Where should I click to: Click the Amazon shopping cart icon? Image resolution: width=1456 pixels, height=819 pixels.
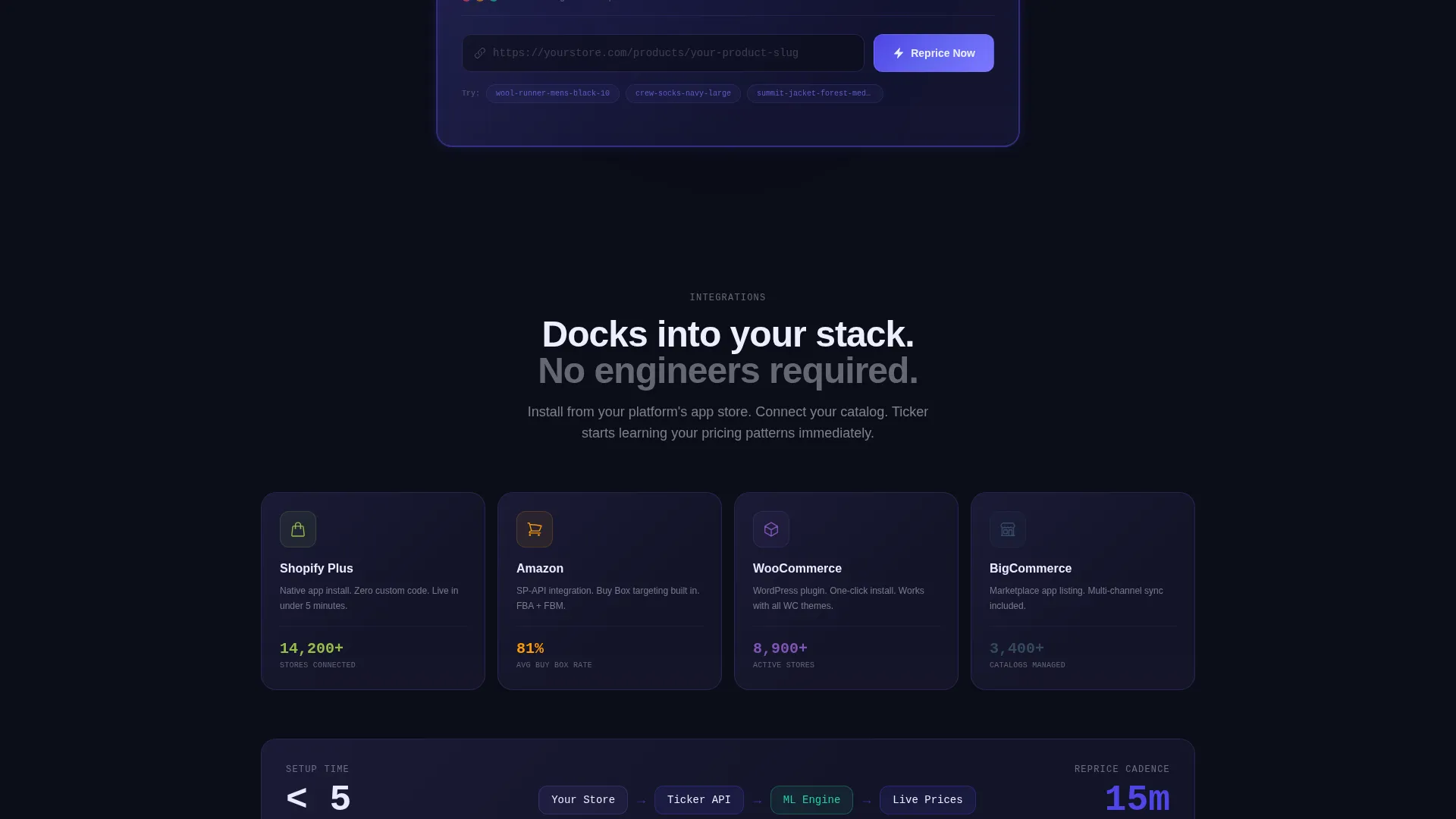tap(535, 529)
